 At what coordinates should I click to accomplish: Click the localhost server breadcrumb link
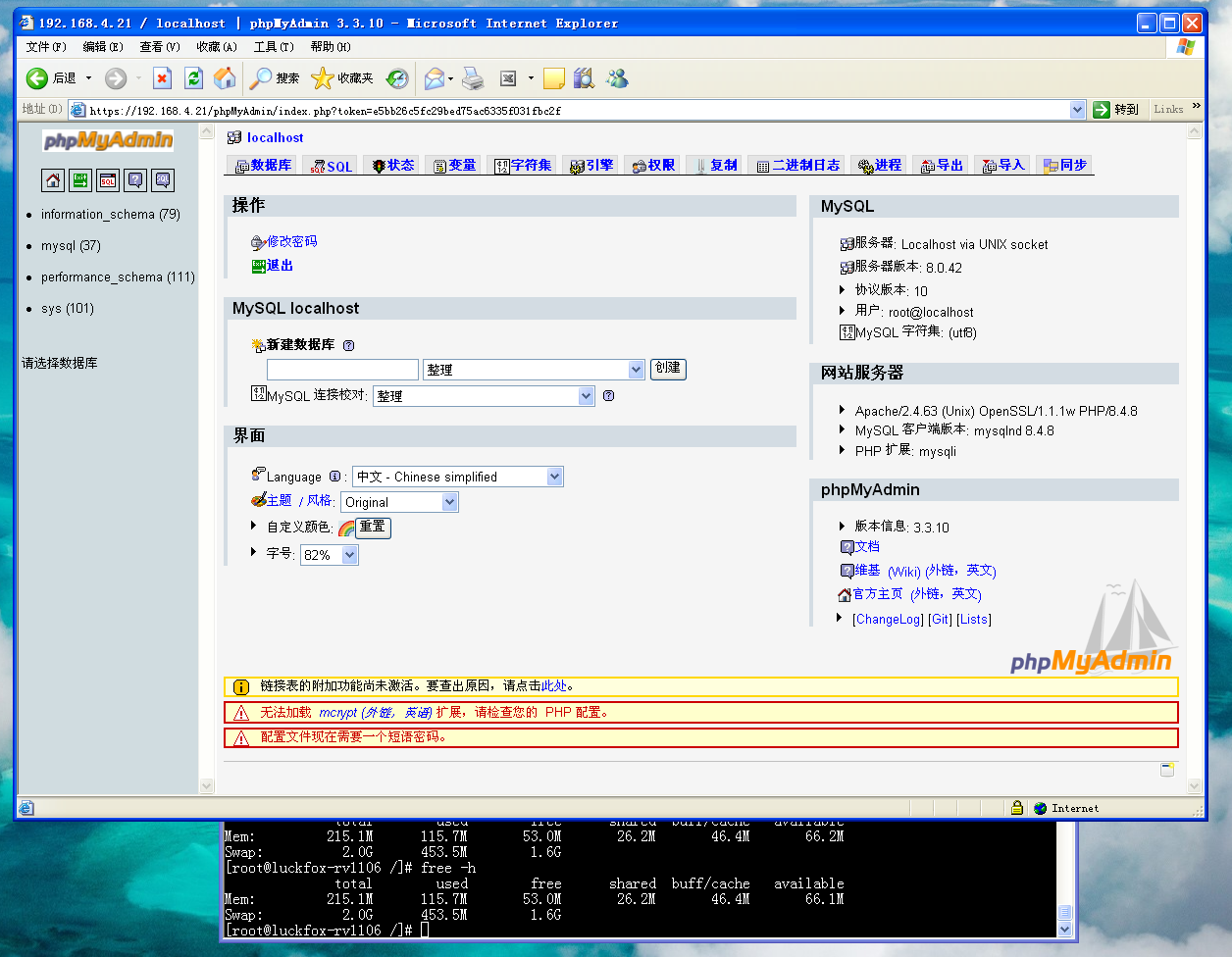click(276, 138)
